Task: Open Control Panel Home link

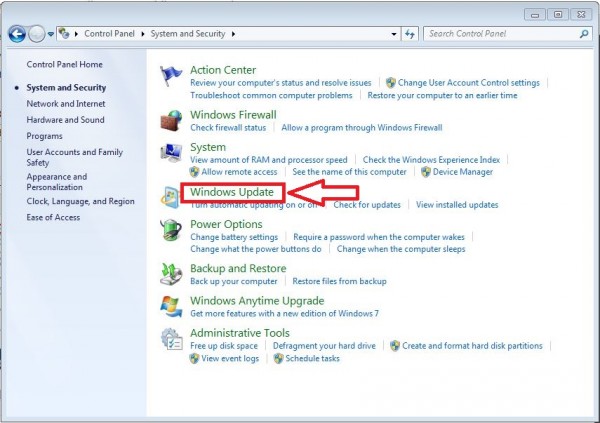Action: pos(64,64)
